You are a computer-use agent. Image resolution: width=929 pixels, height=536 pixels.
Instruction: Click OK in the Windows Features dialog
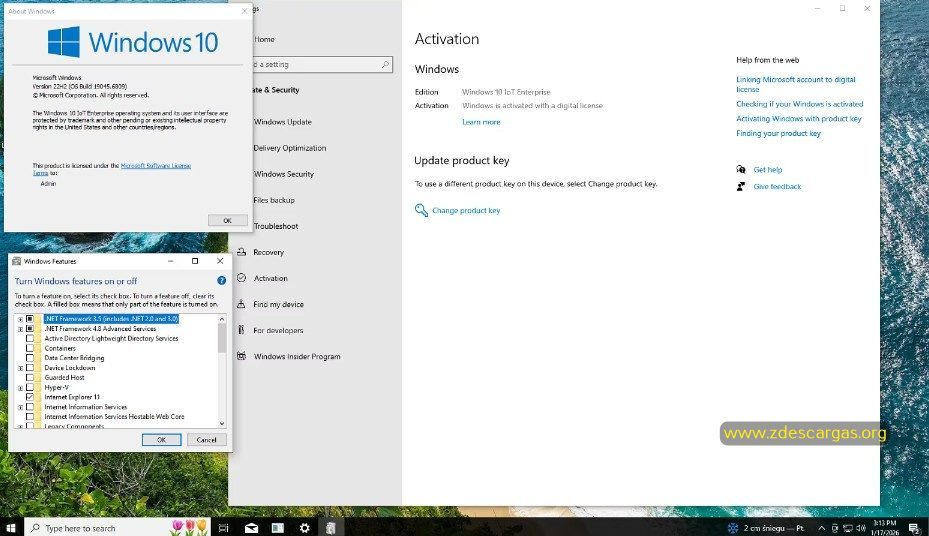click(x=161, y=439)
